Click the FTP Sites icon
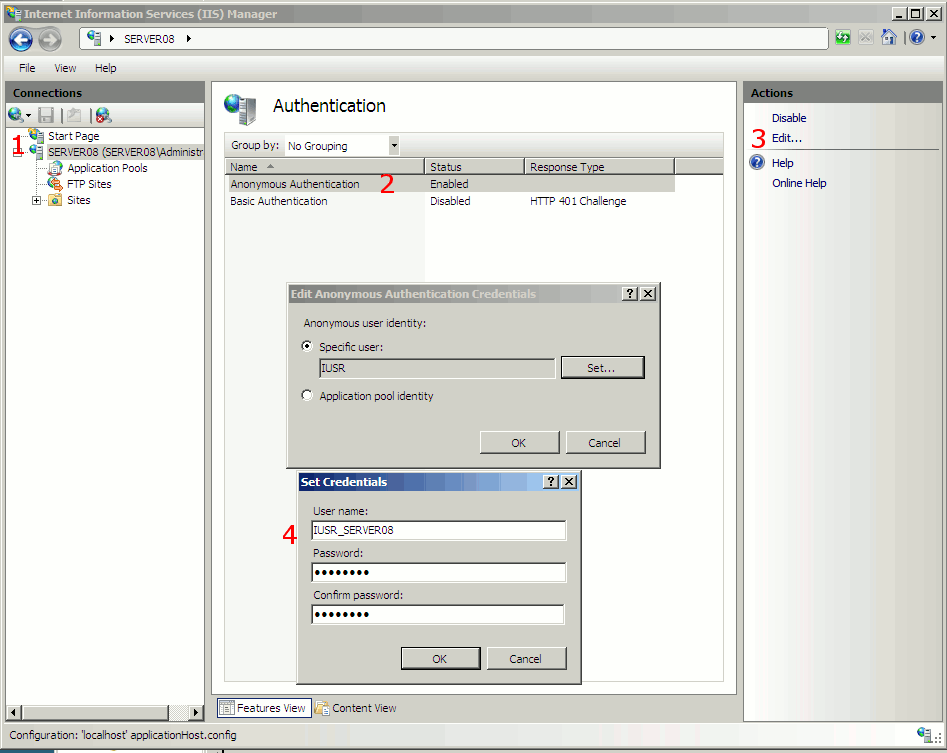The height and width of the screenshot is (753, 947). point(55,184)
